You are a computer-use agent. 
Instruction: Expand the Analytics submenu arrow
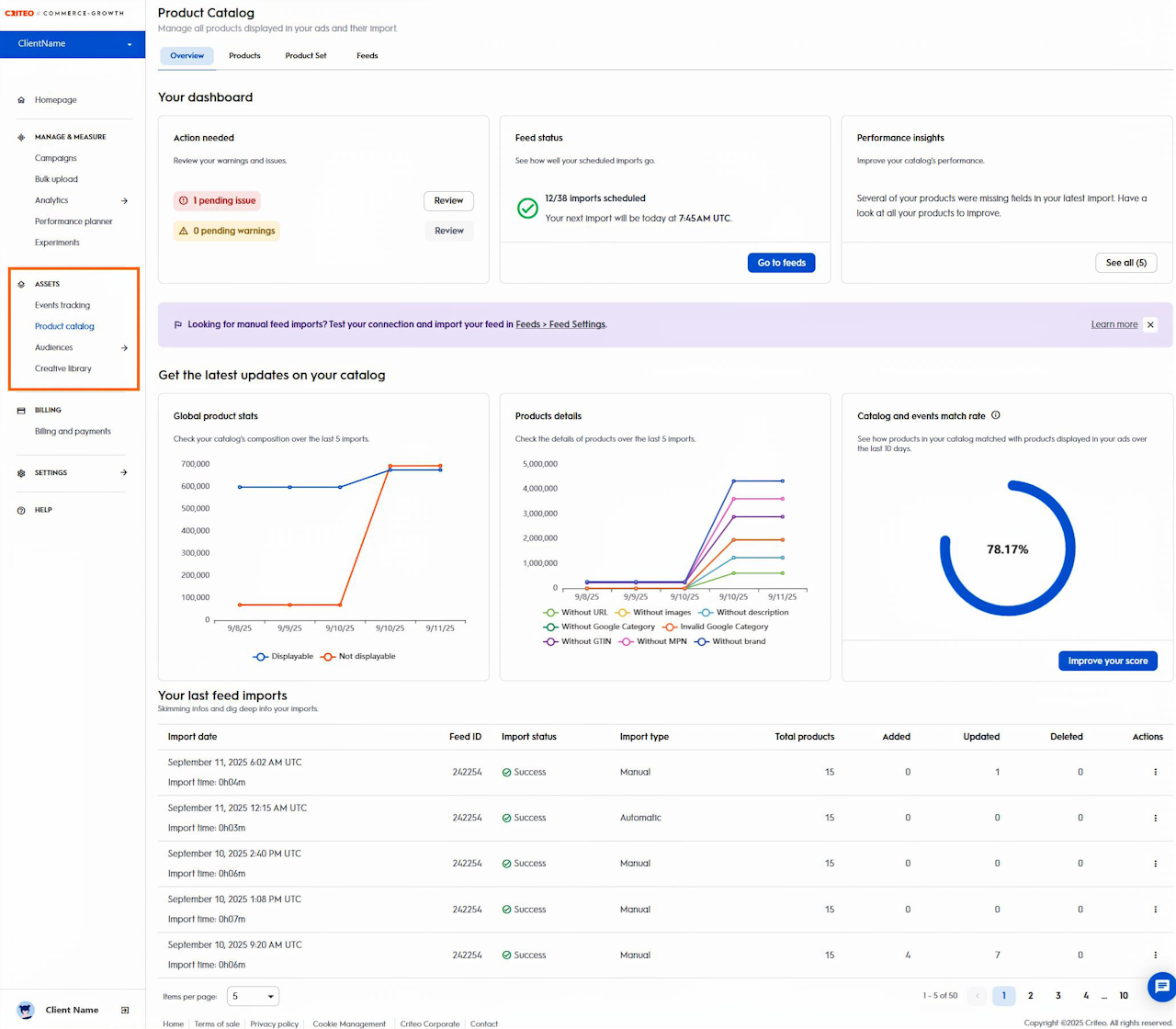[124, 200]
